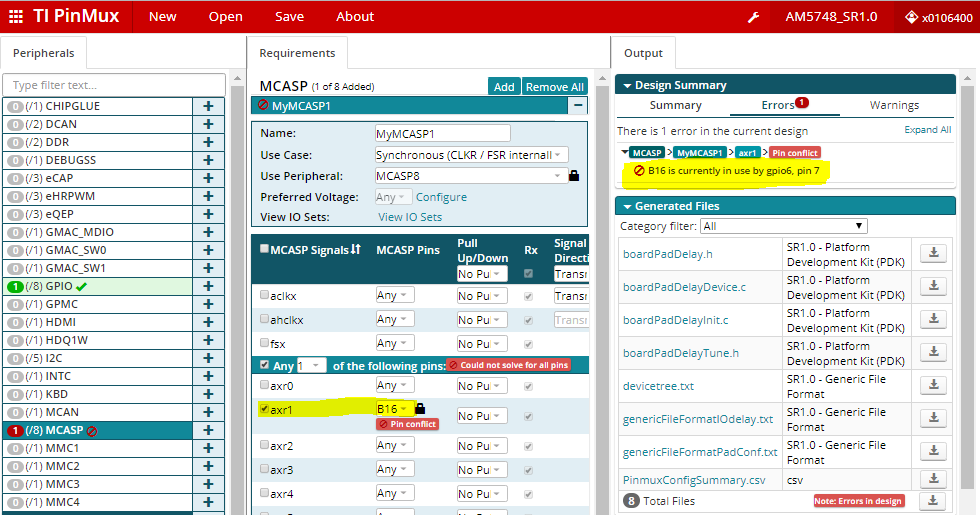Add an MMC1 peripheral using plus icon
The width and height of the screenshot is (980, 515).
208,448
